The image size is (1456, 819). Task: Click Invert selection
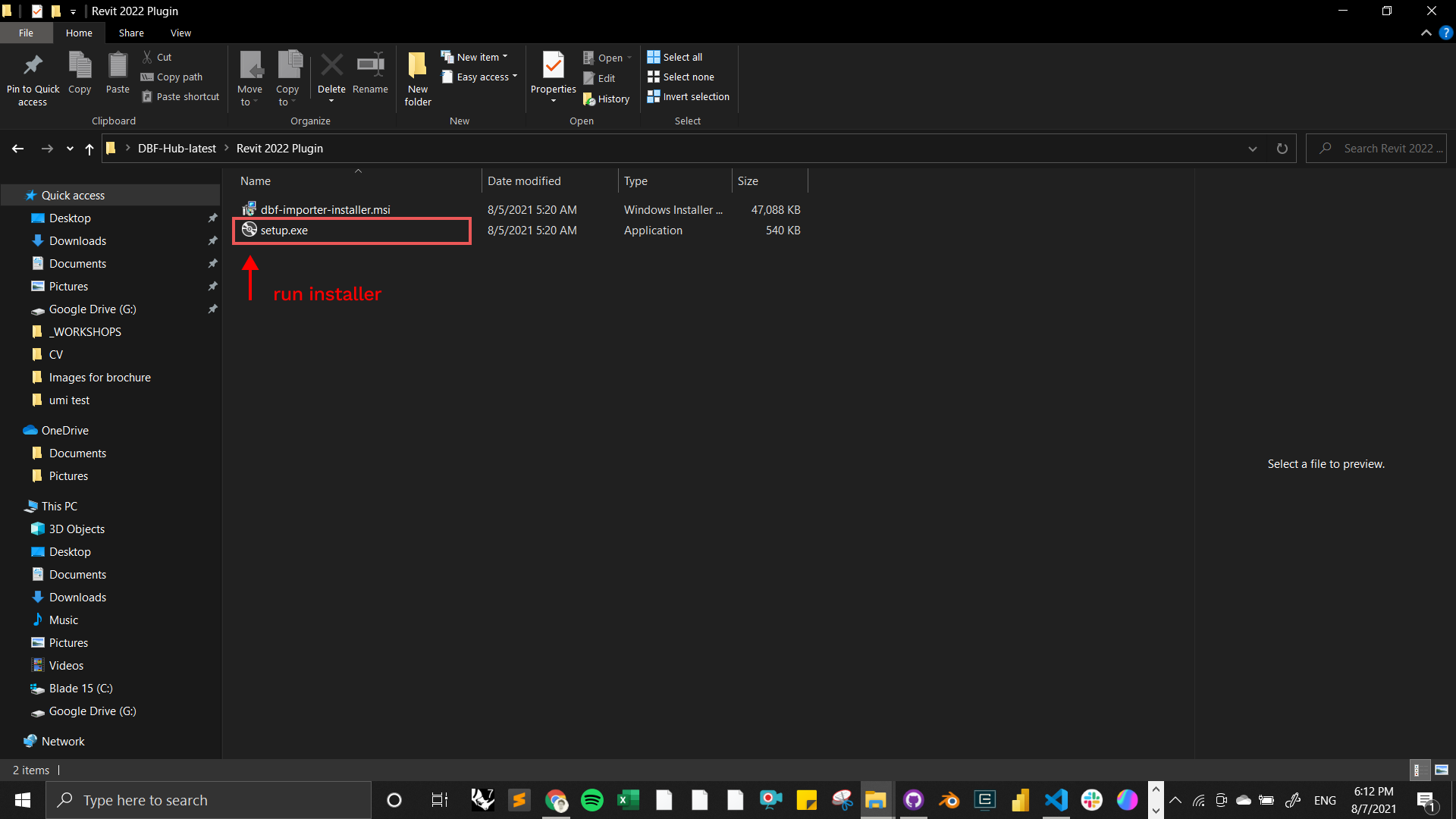(689, 96)
